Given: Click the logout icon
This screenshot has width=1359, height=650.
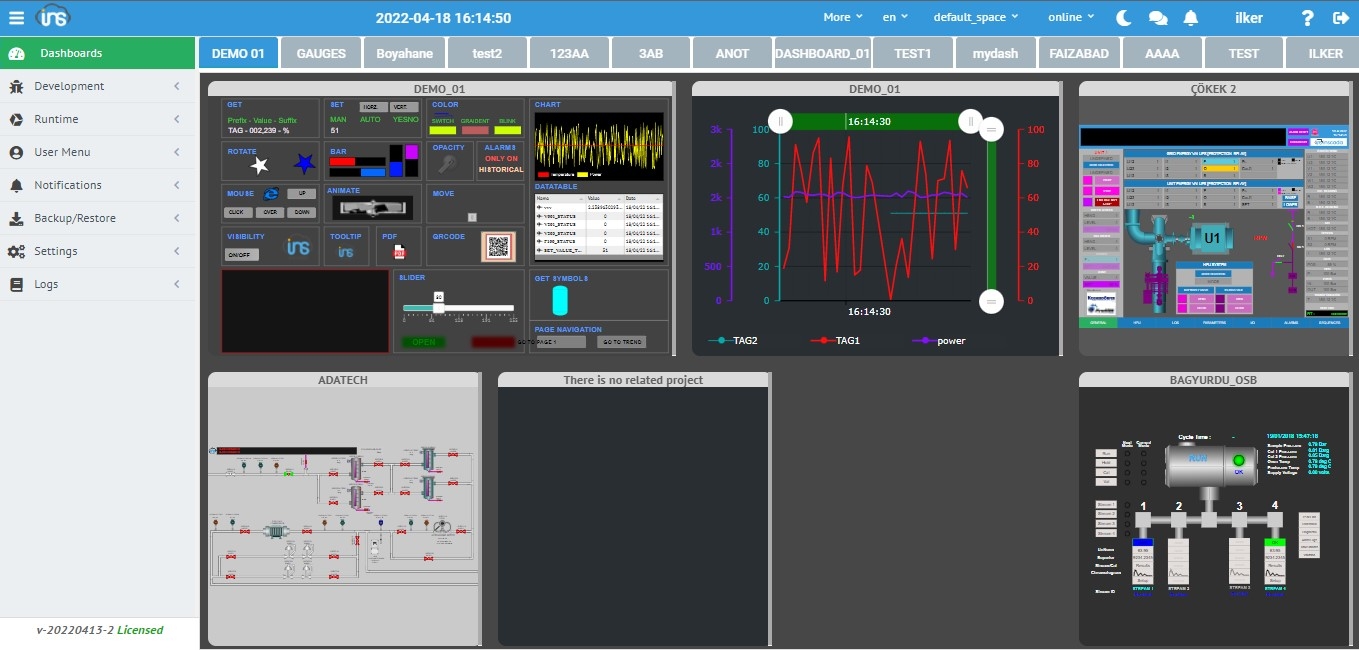Looking at the screenshot, I should tap(1340, 17).
